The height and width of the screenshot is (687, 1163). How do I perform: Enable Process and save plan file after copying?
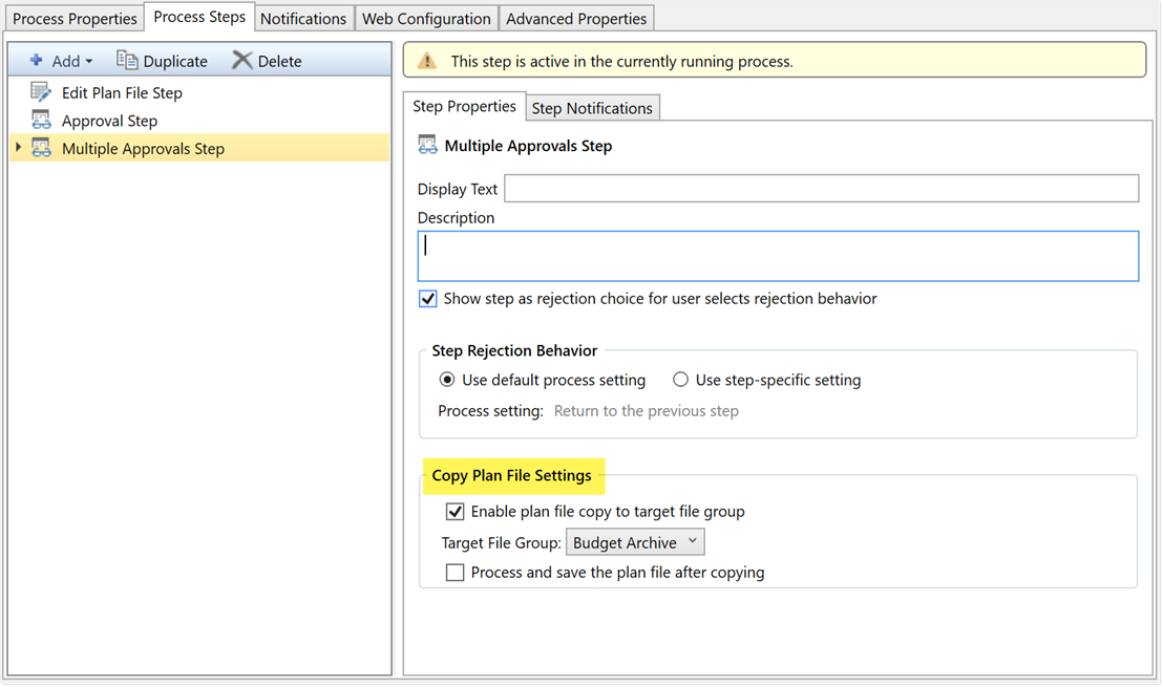(455, 573)
